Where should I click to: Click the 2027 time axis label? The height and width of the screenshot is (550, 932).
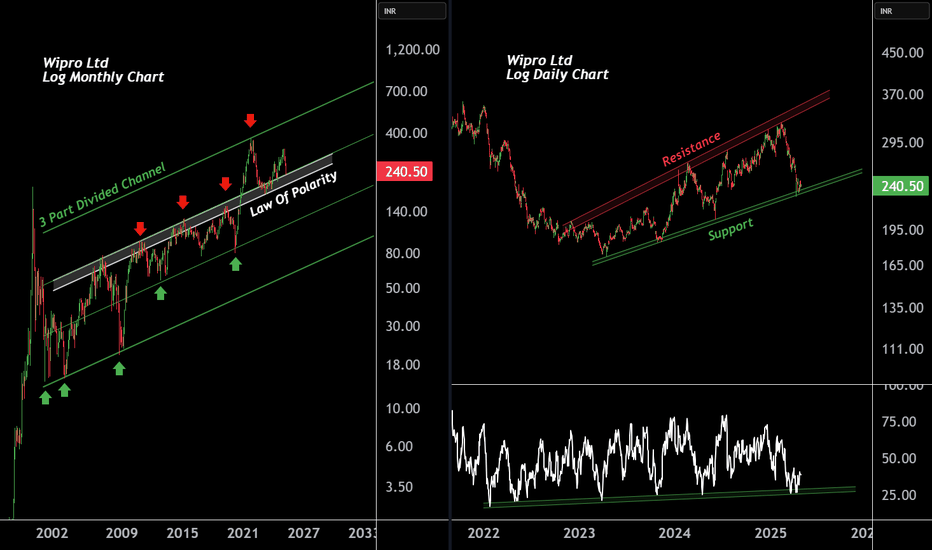(303, 533)
